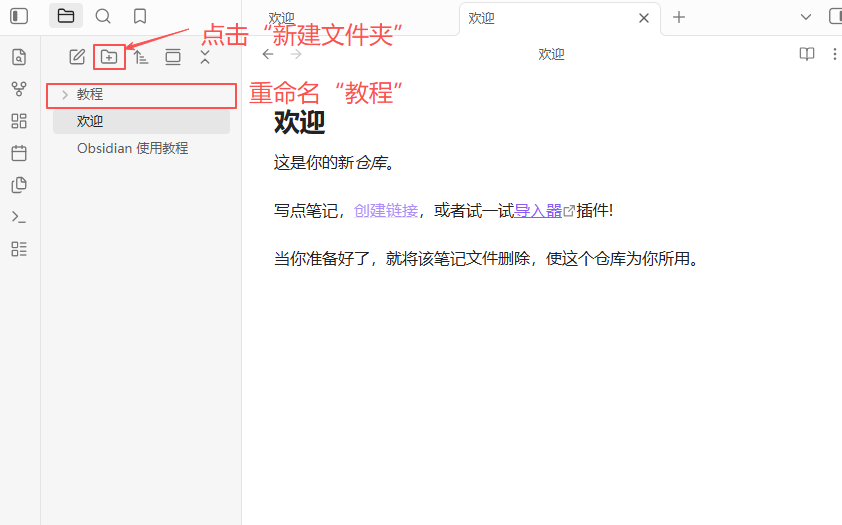Open the file explorer folder tab
Image resolution: width=842 pixels, height=525 pixels.
[x=66, y=16]
